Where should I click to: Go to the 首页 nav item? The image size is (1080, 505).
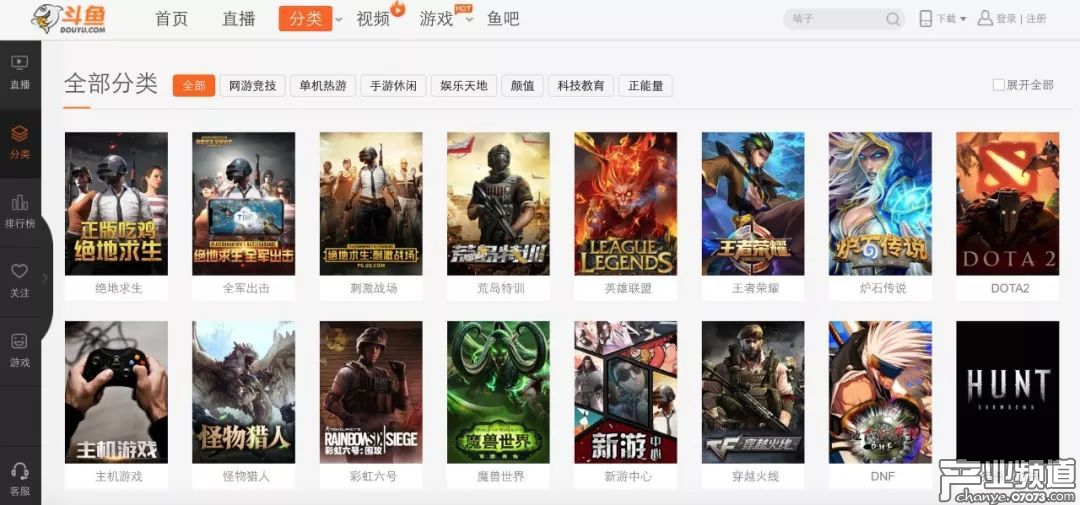[x=172, y=19]
